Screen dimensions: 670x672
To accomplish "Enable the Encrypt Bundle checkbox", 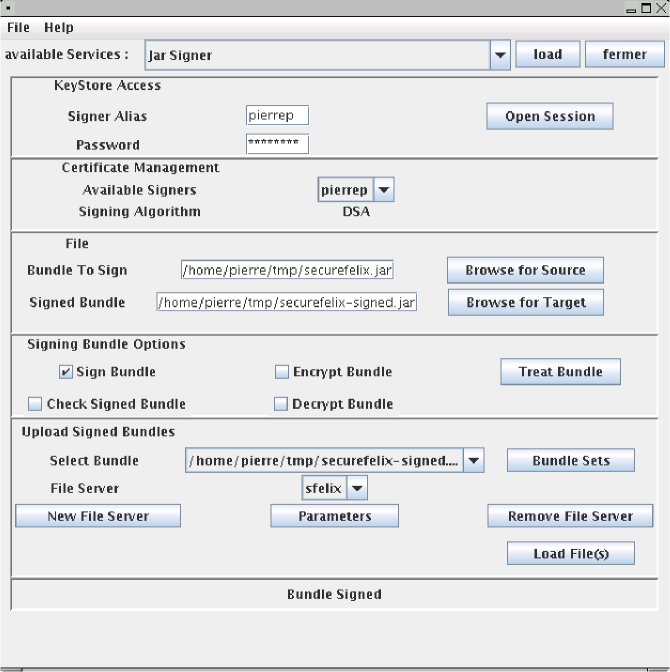I will click(282, 372).
